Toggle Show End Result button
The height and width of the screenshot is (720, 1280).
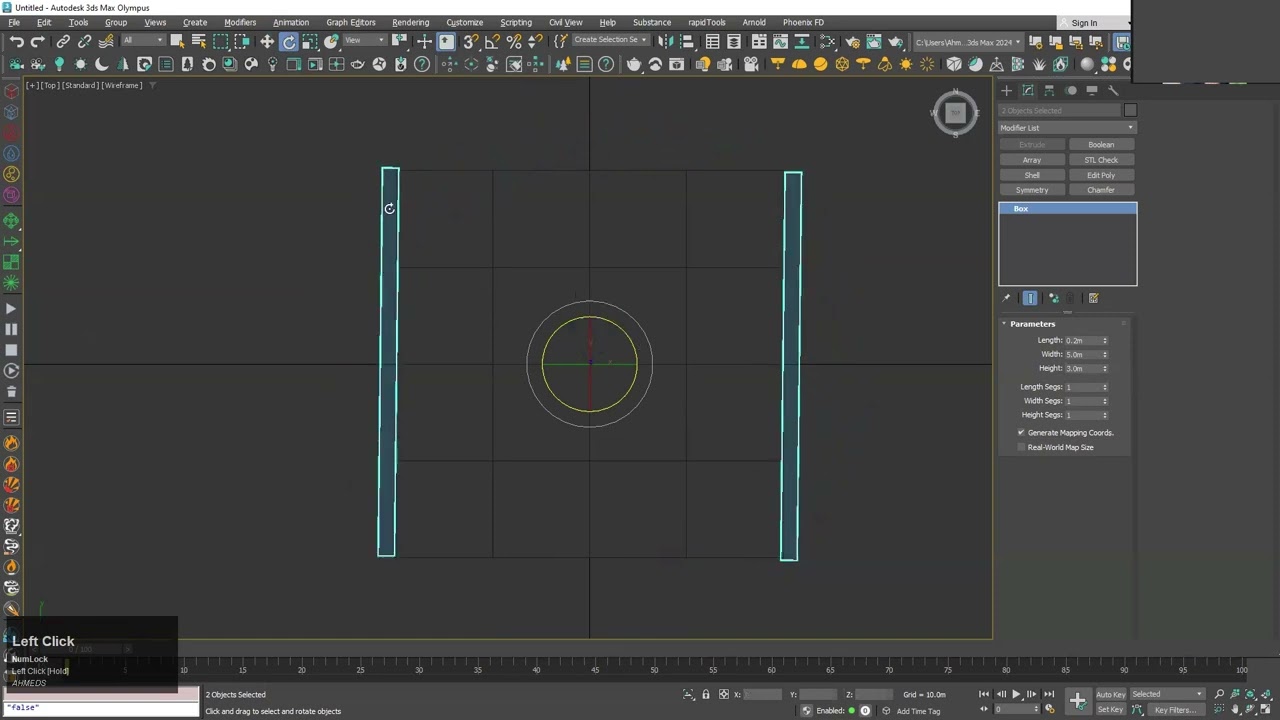tap(1030, 298)
